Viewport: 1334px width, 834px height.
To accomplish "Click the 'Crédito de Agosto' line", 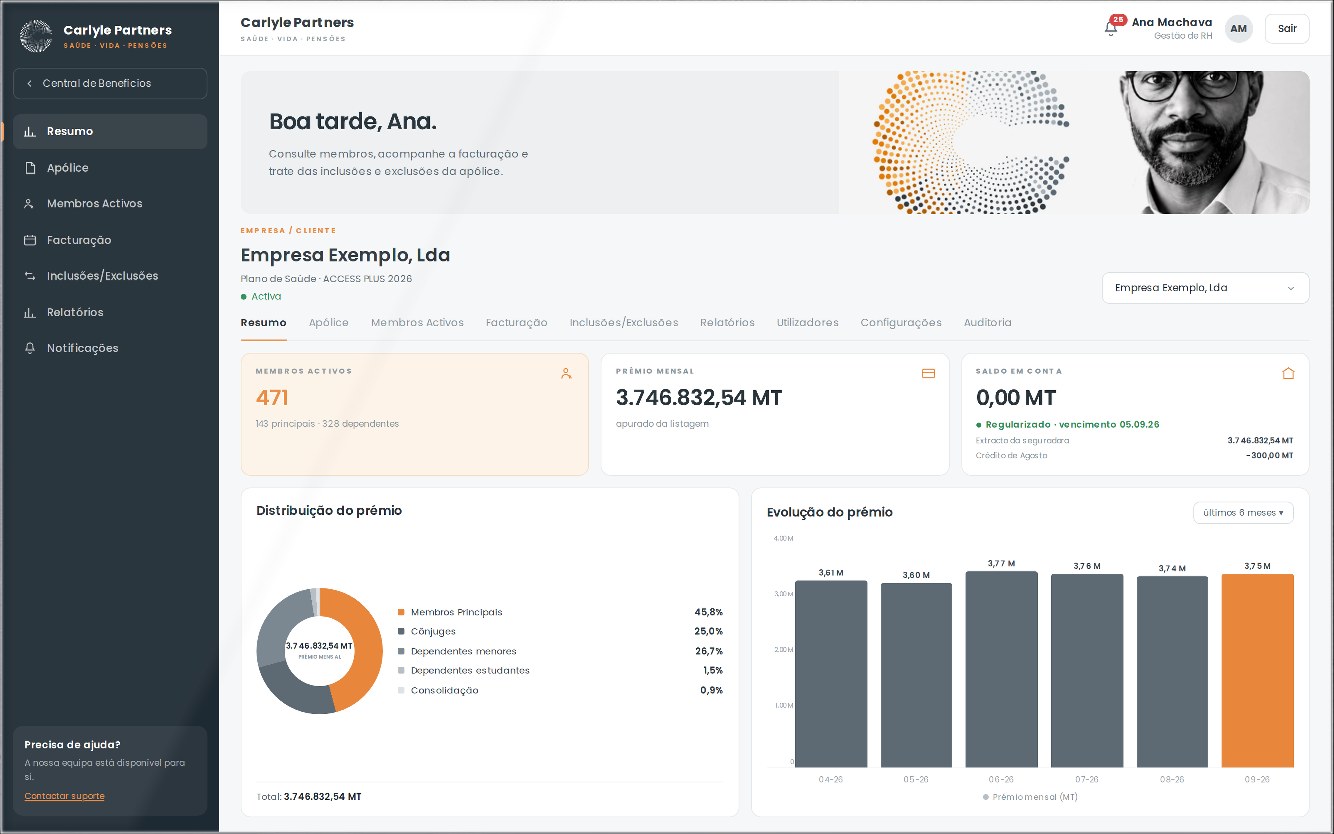I will click(1012, 456).
